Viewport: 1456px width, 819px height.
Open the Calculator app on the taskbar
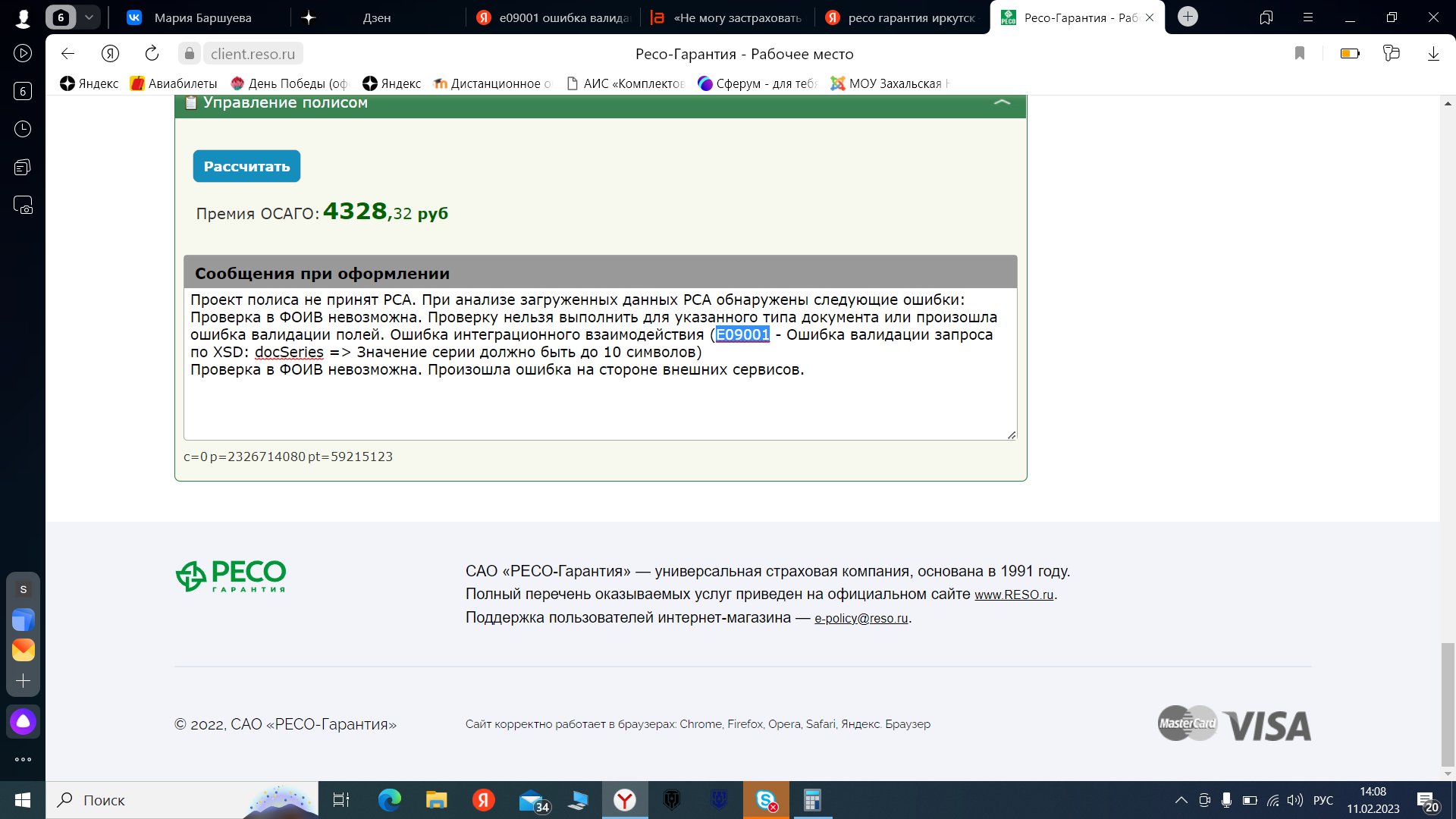(x=812, y=800)
